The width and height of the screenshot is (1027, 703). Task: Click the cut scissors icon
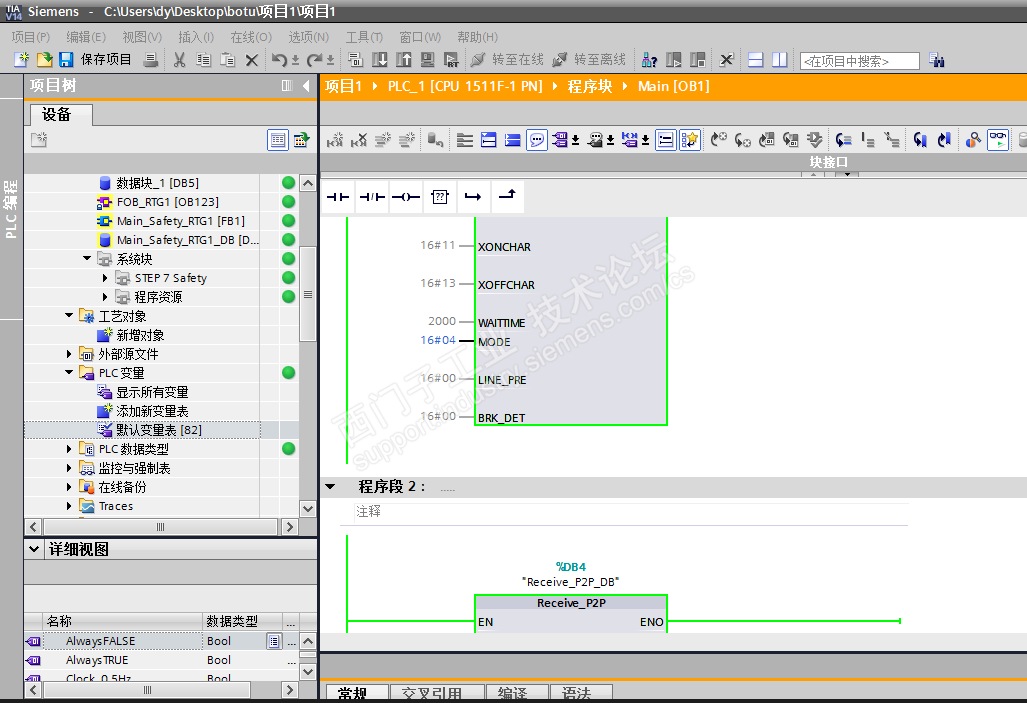[179, 60]
